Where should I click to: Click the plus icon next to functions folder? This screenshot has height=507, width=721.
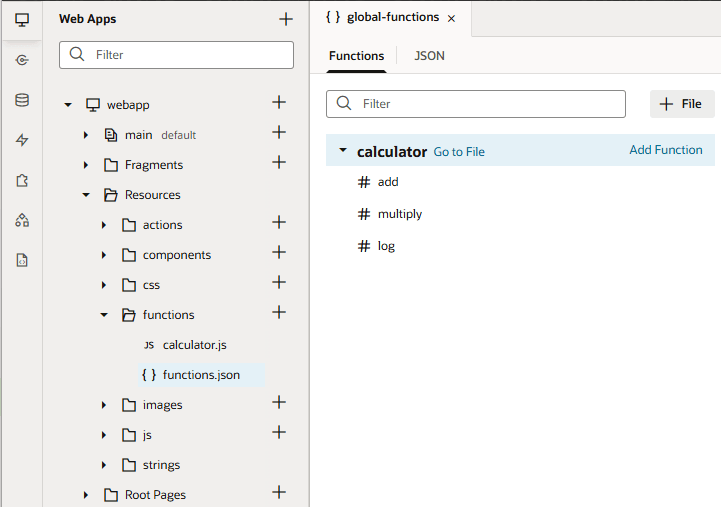coord(279,313)
